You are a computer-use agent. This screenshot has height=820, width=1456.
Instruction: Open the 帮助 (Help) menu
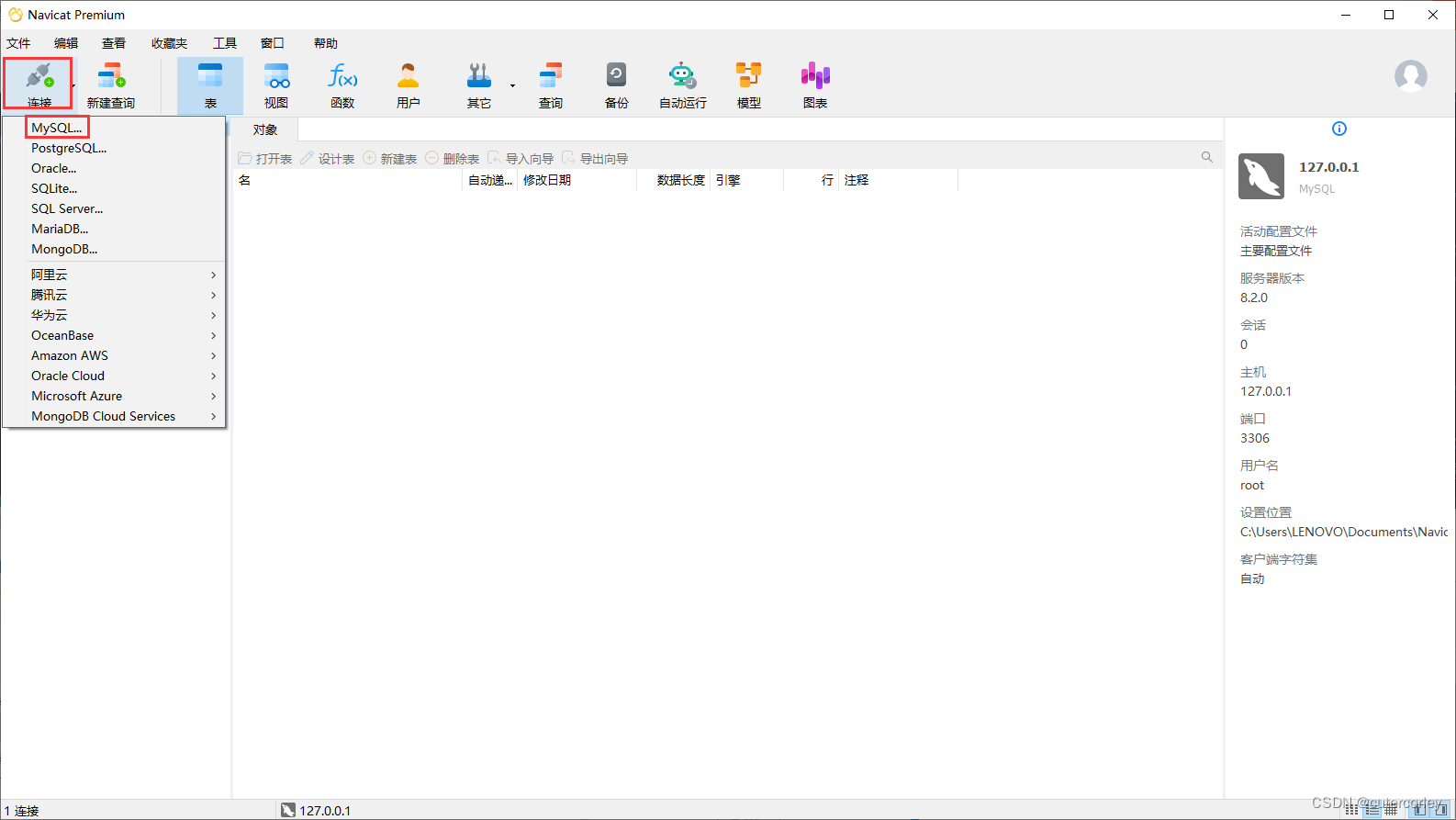click(x=326, y=43)
